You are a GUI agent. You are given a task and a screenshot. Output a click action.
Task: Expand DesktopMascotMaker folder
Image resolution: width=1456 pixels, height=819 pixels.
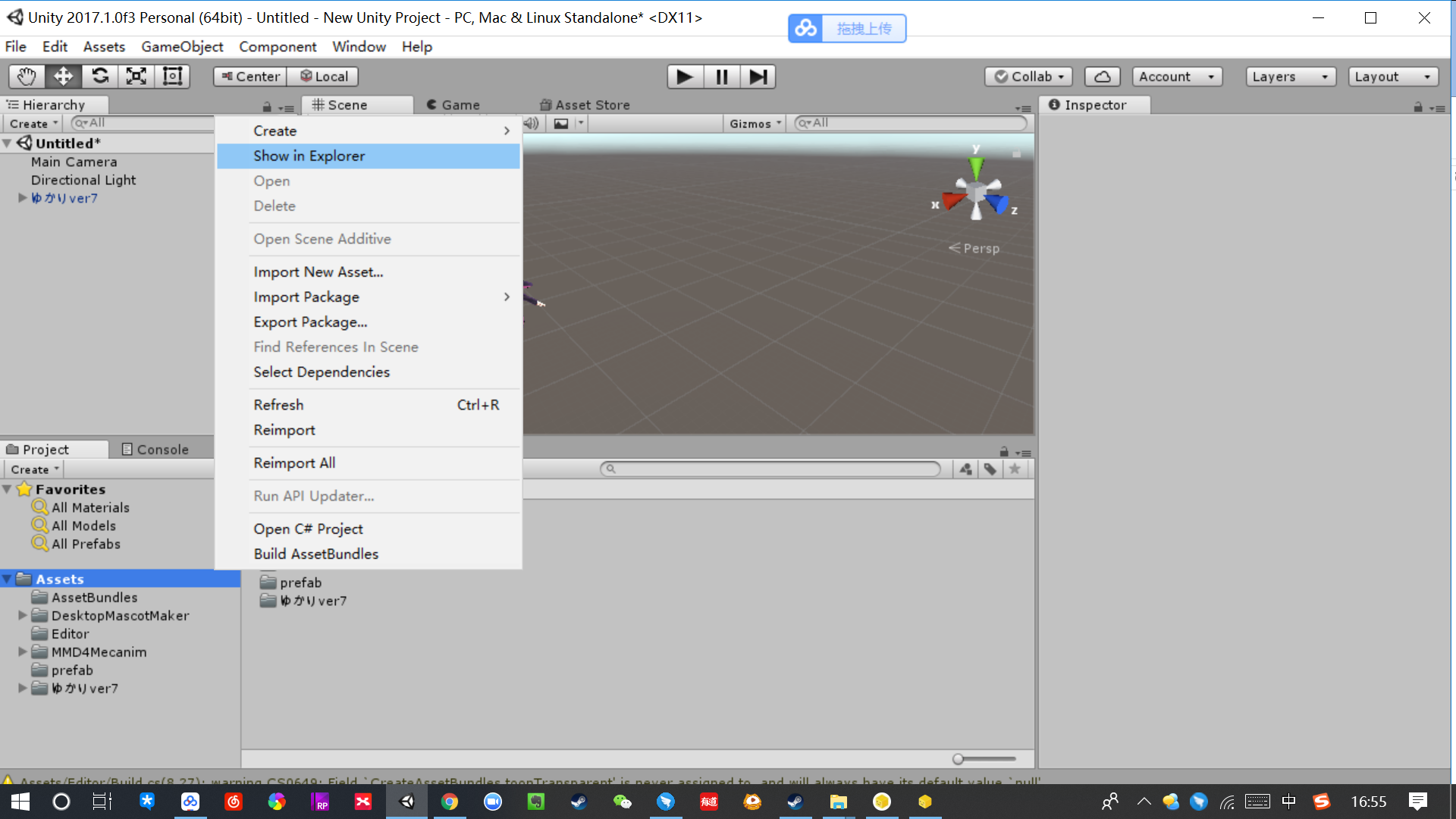[23, 615]
